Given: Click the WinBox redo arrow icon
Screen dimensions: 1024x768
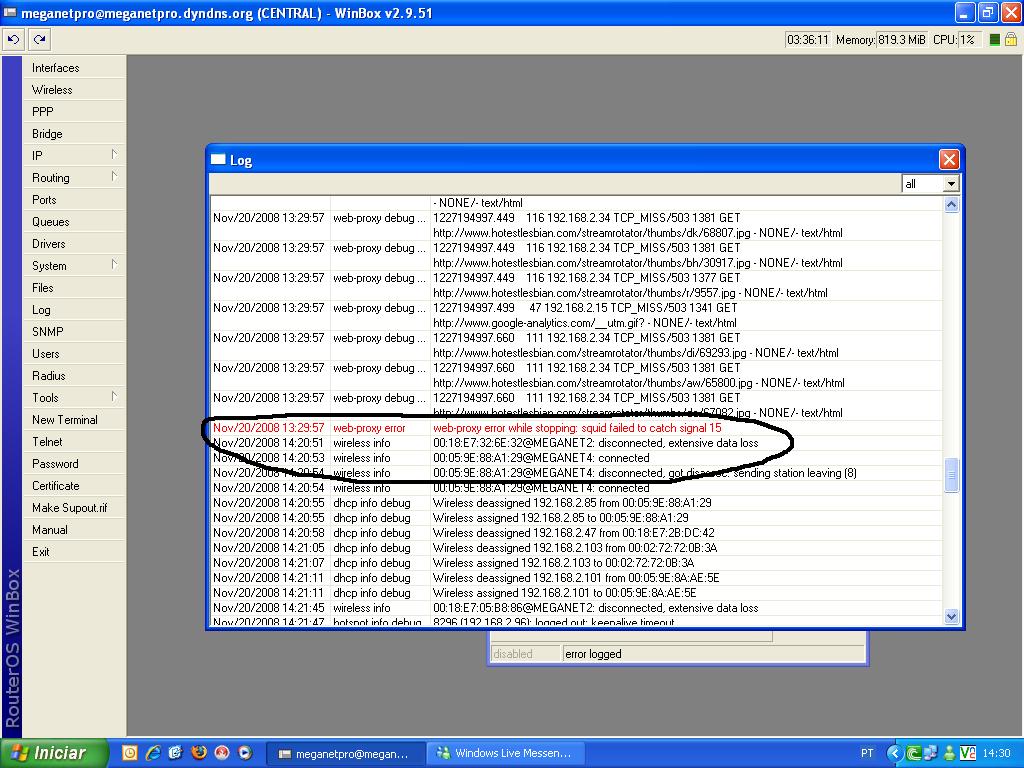Looking at the screenshot, I should [40, 40].
